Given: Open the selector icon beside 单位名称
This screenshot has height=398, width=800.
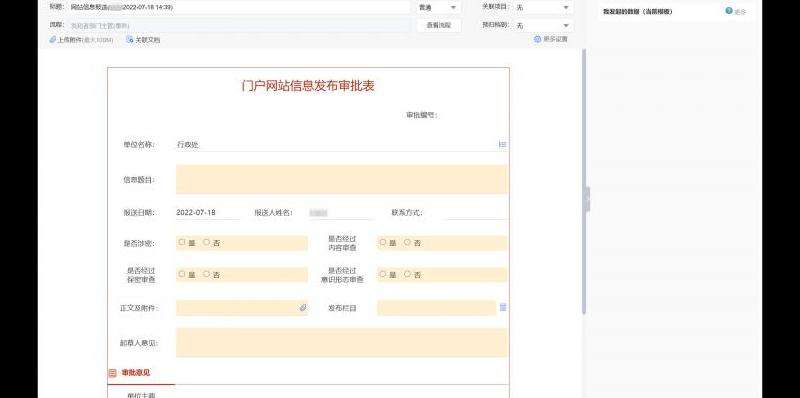Looking at the screenshot, I should click(503, 144).
